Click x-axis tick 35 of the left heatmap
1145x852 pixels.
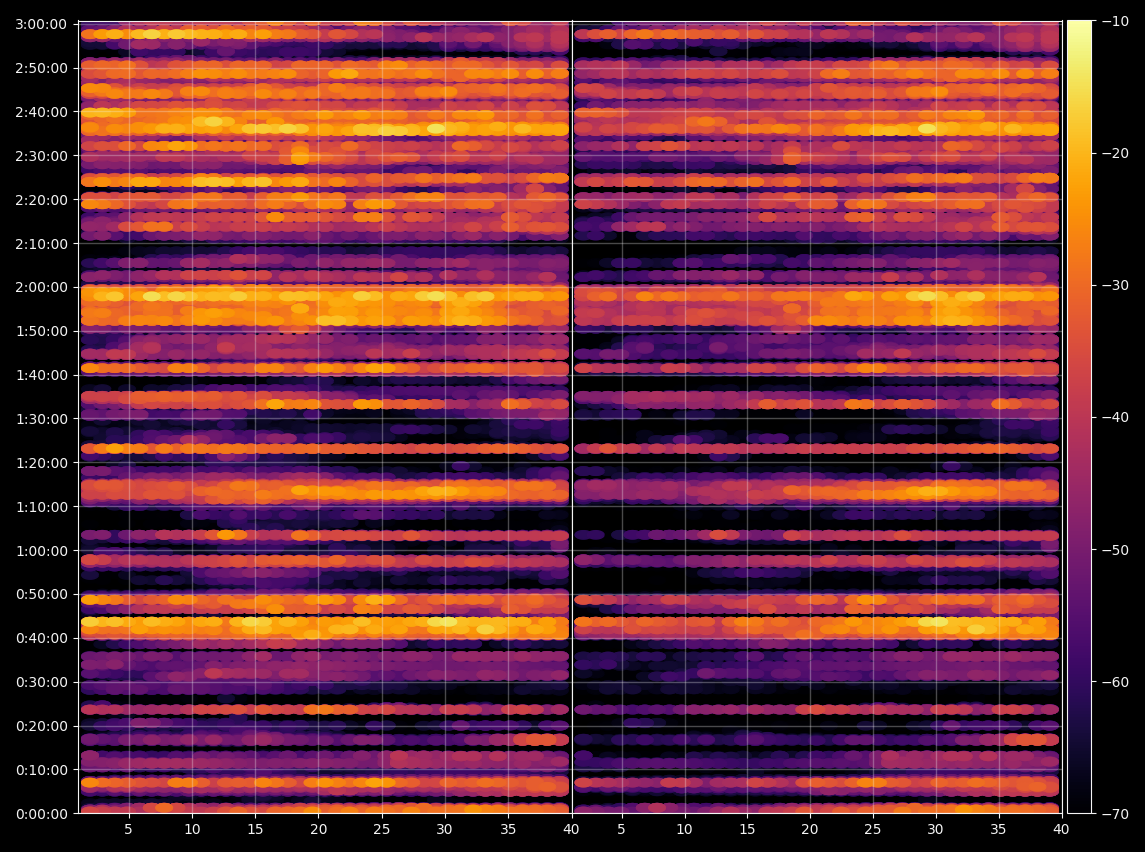(508, 829)
